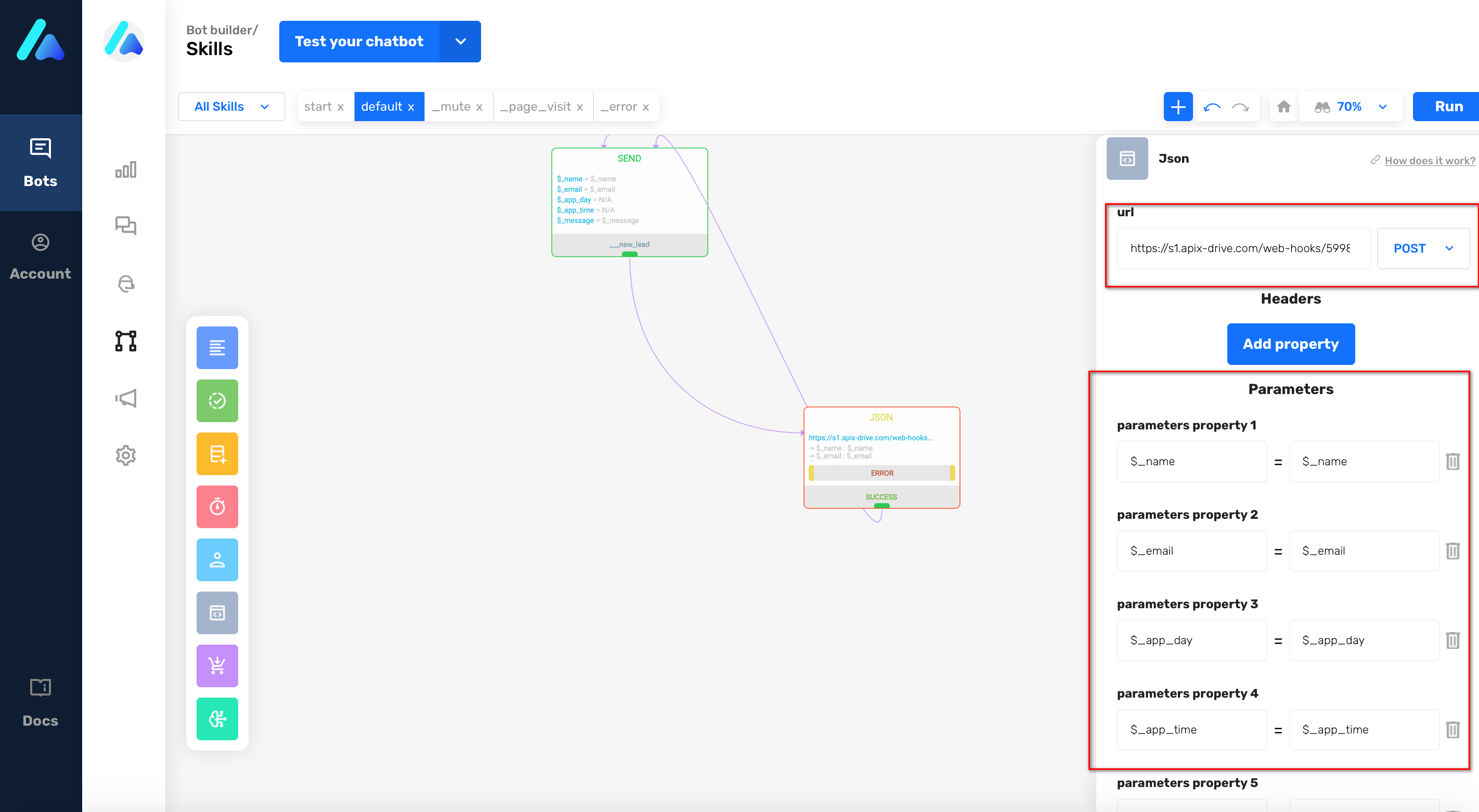Open the broadcast megaphone icon
This screenshot has height=812, width=1479.
(x=126, y=398)
